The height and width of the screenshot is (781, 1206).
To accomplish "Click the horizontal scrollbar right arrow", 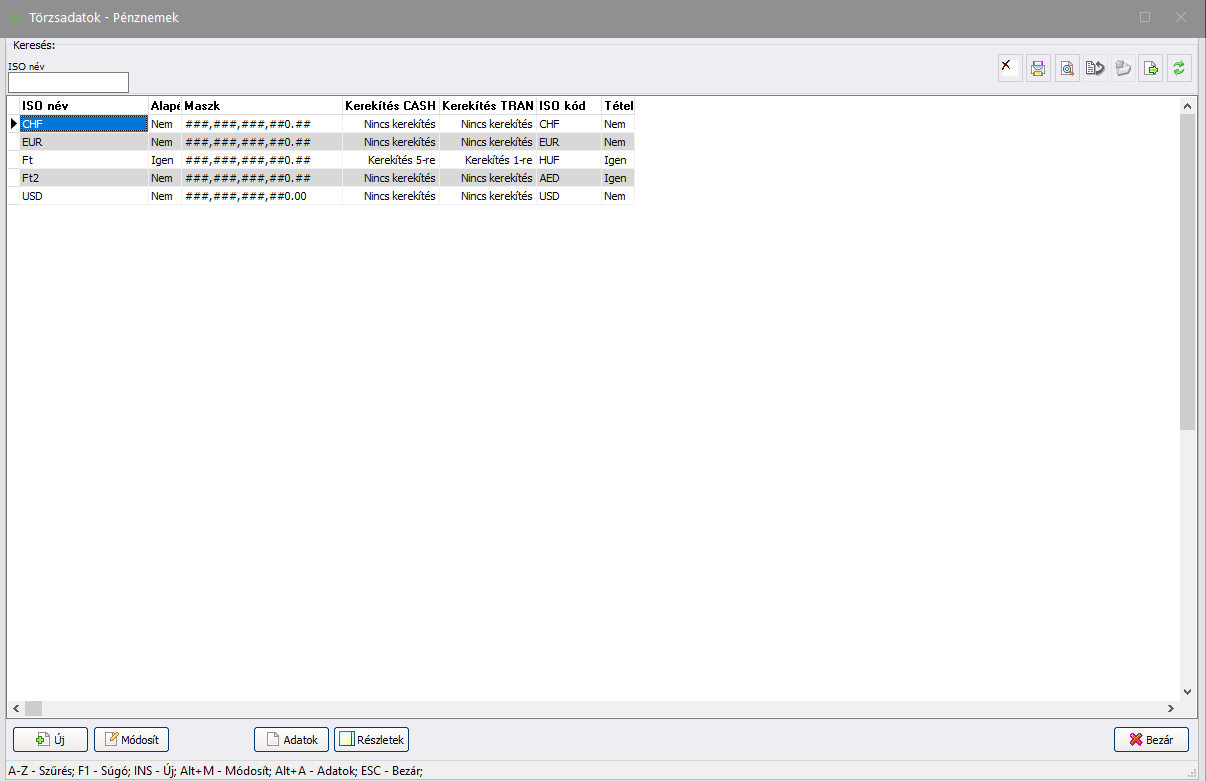I will [x=1171, y=708].
